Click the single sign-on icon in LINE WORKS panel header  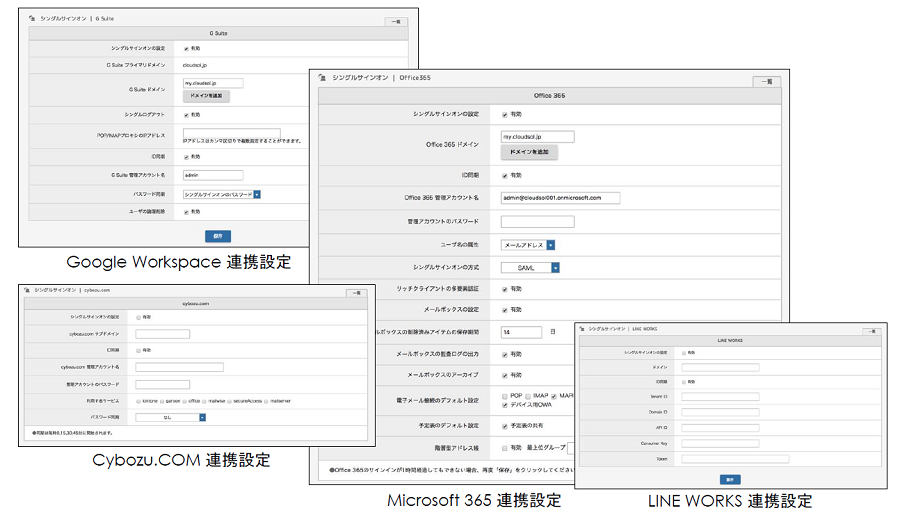[582, 329]
